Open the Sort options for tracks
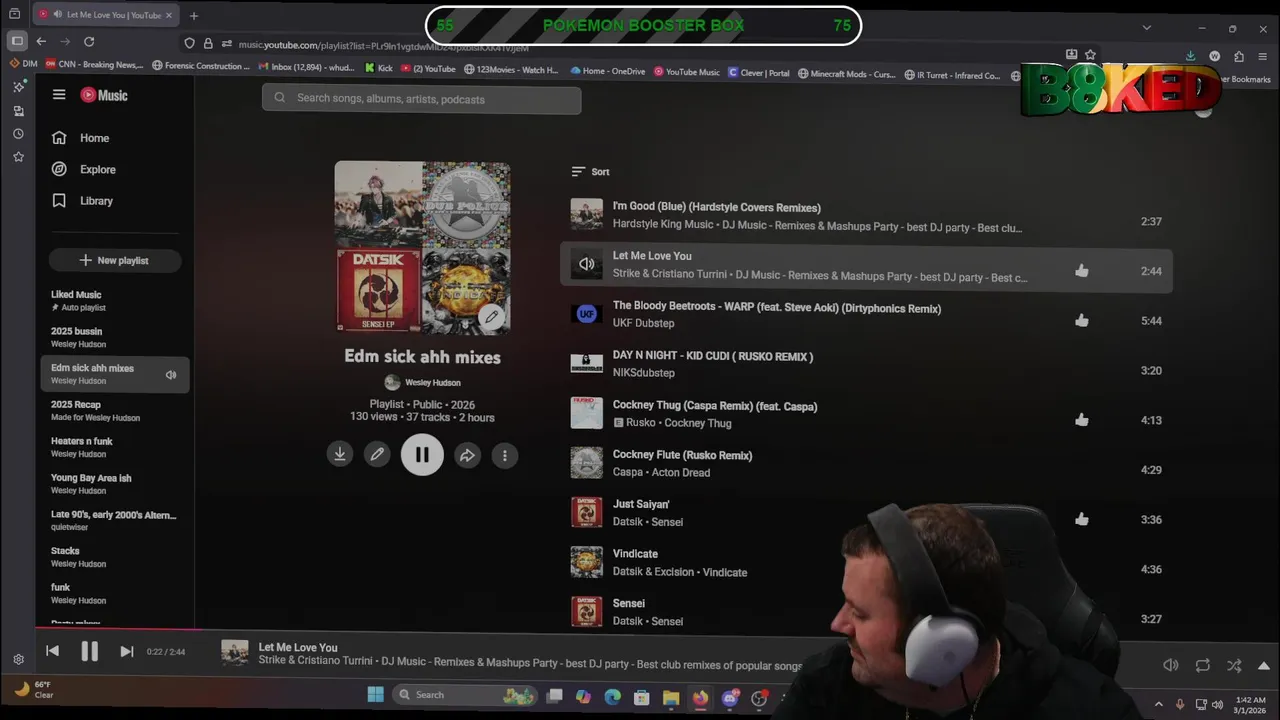 (590, 172)
